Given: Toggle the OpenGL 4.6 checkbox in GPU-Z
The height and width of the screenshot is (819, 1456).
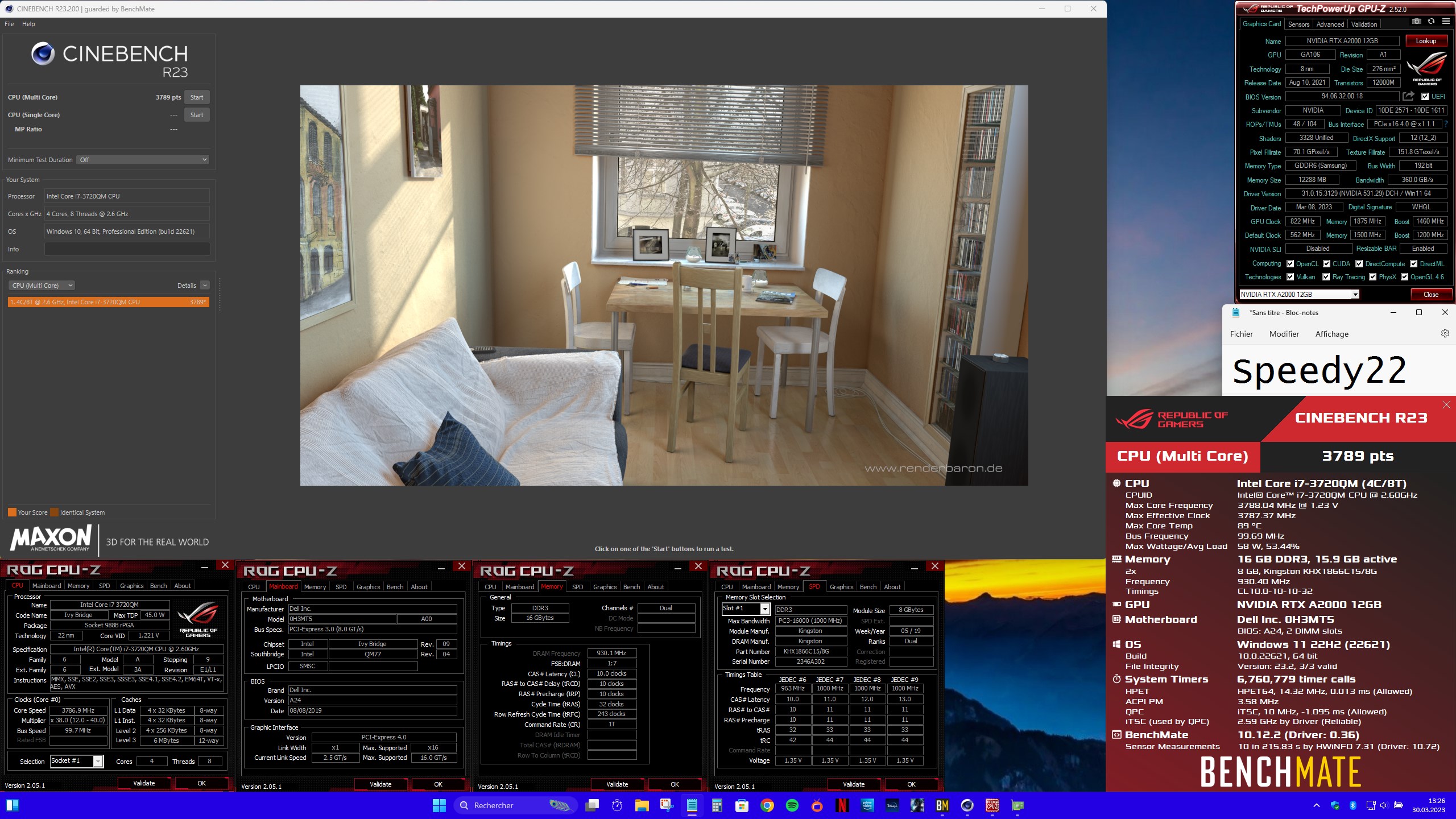Looking at the screenshot, I should [x=1405, y=277].
